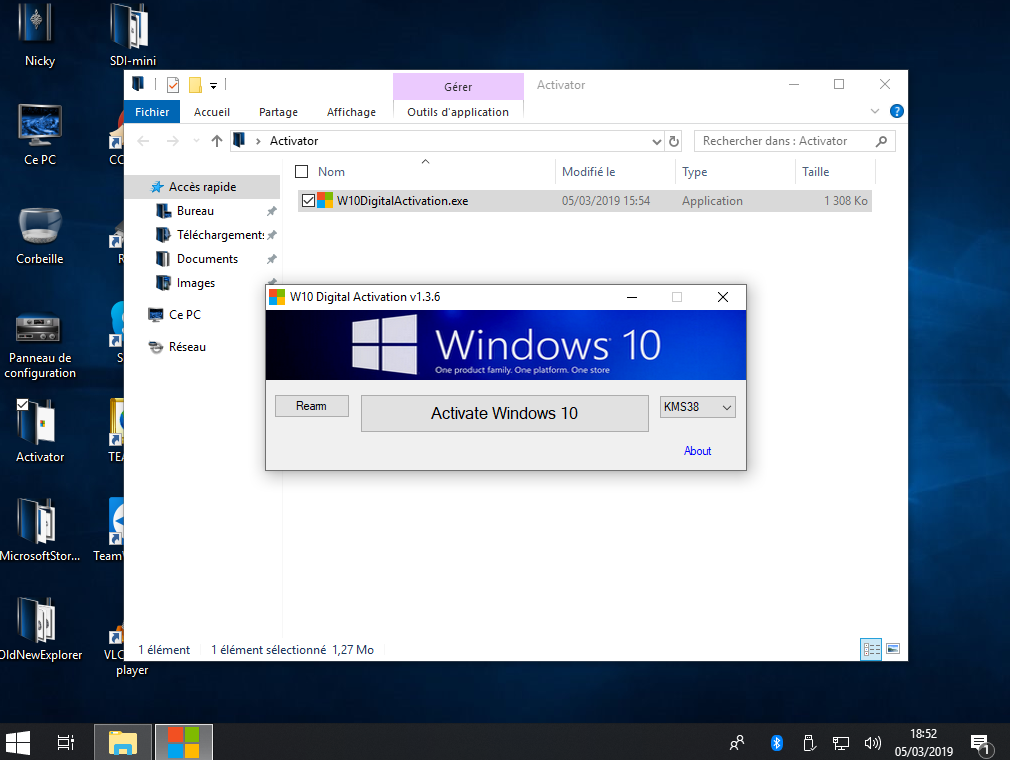
Task: Refresh the Activator folder view
Action: (x=674, y=141)
